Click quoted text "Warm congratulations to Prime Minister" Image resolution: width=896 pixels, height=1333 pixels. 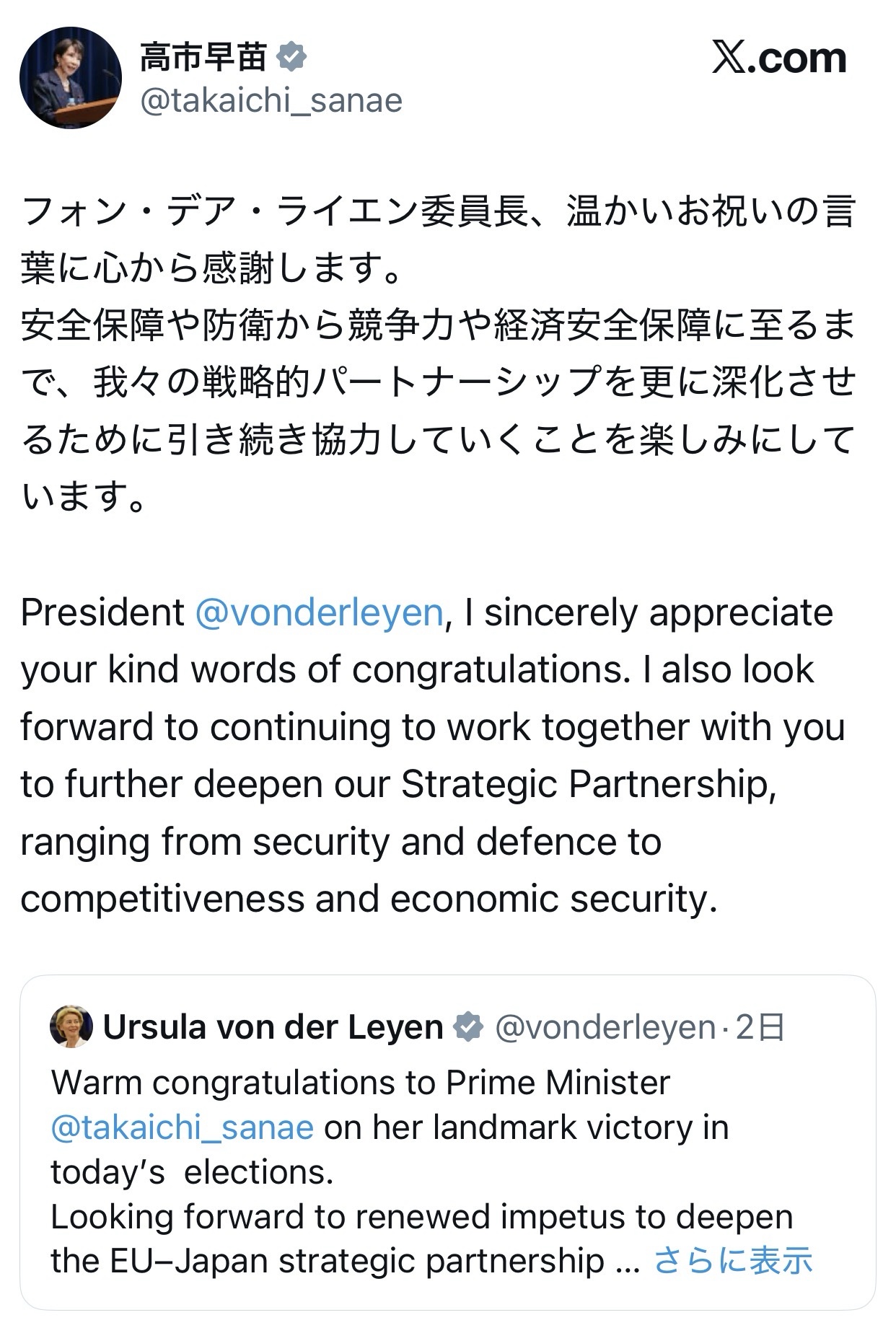[361, 1083]
